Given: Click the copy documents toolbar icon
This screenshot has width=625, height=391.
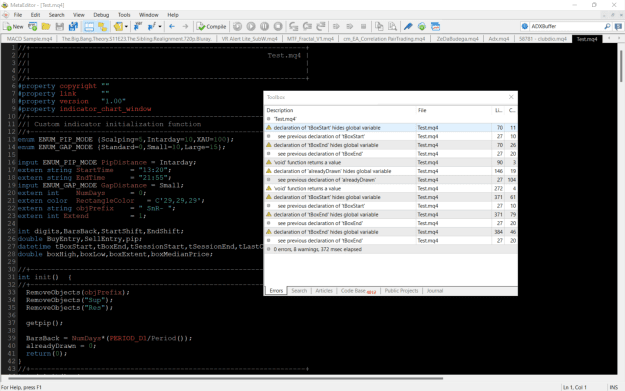Looking at the screenshot, I should (x=379, y=27).
